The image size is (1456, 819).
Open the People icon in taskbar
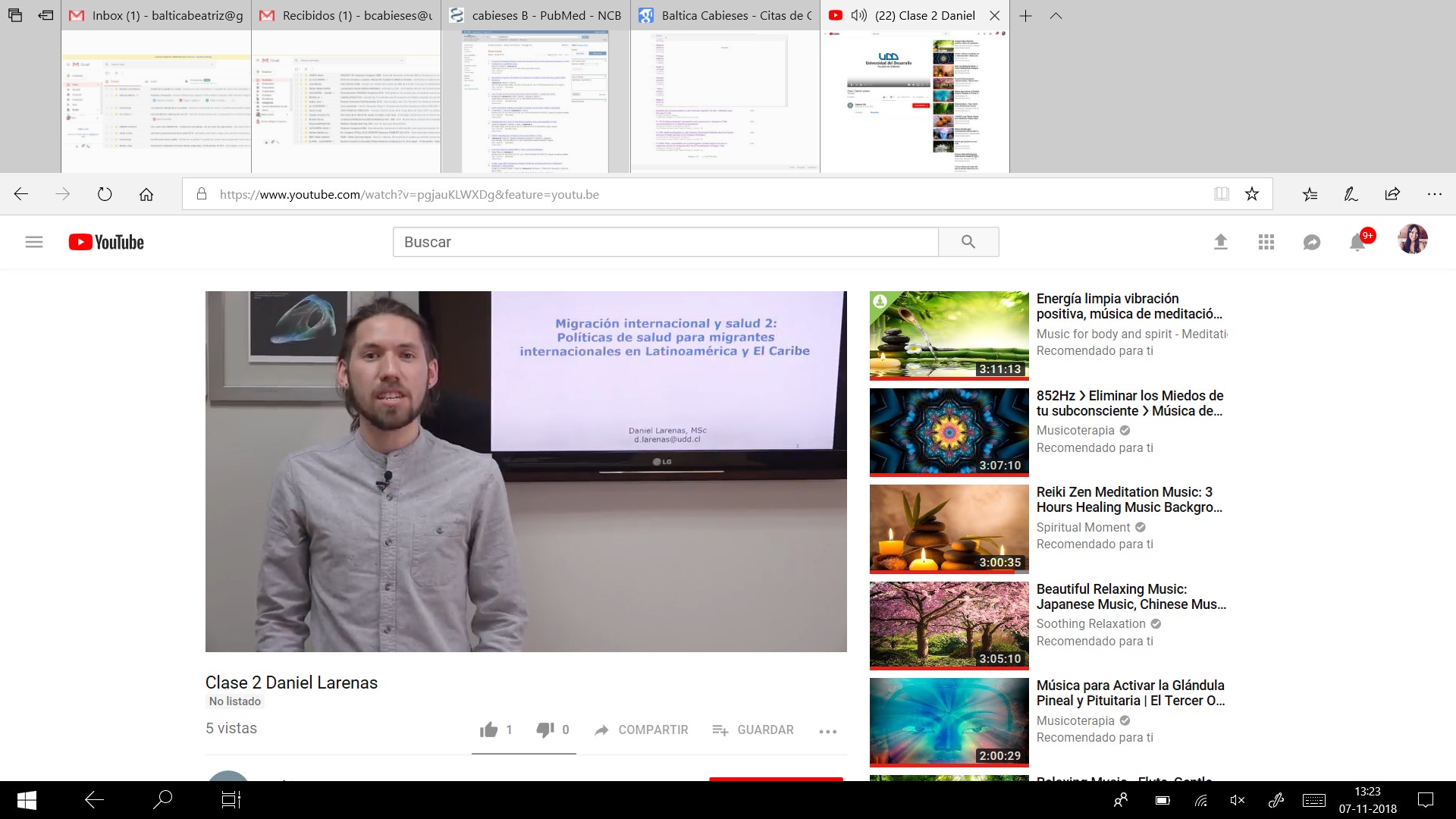[x=1120, y=800]
